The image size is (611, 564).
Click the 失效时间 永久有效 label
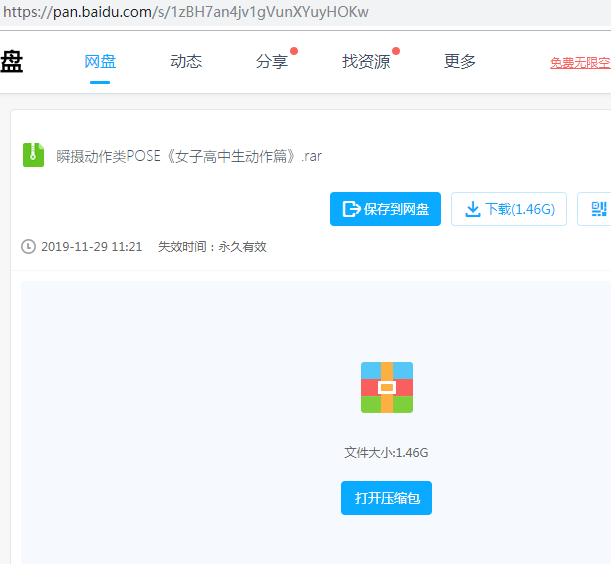[212, 246]
